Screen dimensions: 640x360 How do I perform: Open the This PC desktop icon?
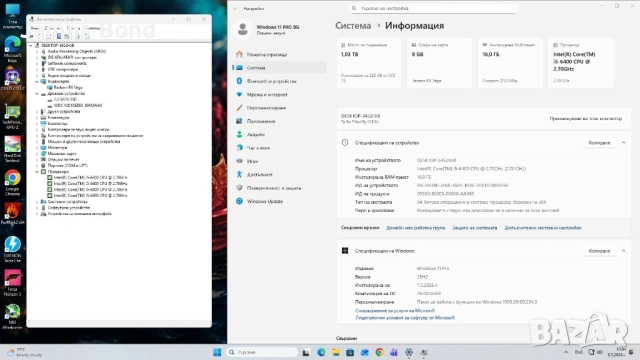12,16
